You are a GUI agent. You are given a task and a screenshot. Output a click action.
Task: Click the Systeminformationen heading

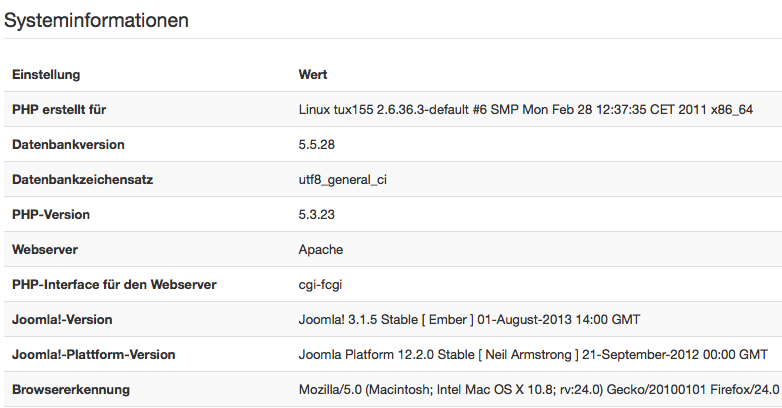click(x=96, y=20)
